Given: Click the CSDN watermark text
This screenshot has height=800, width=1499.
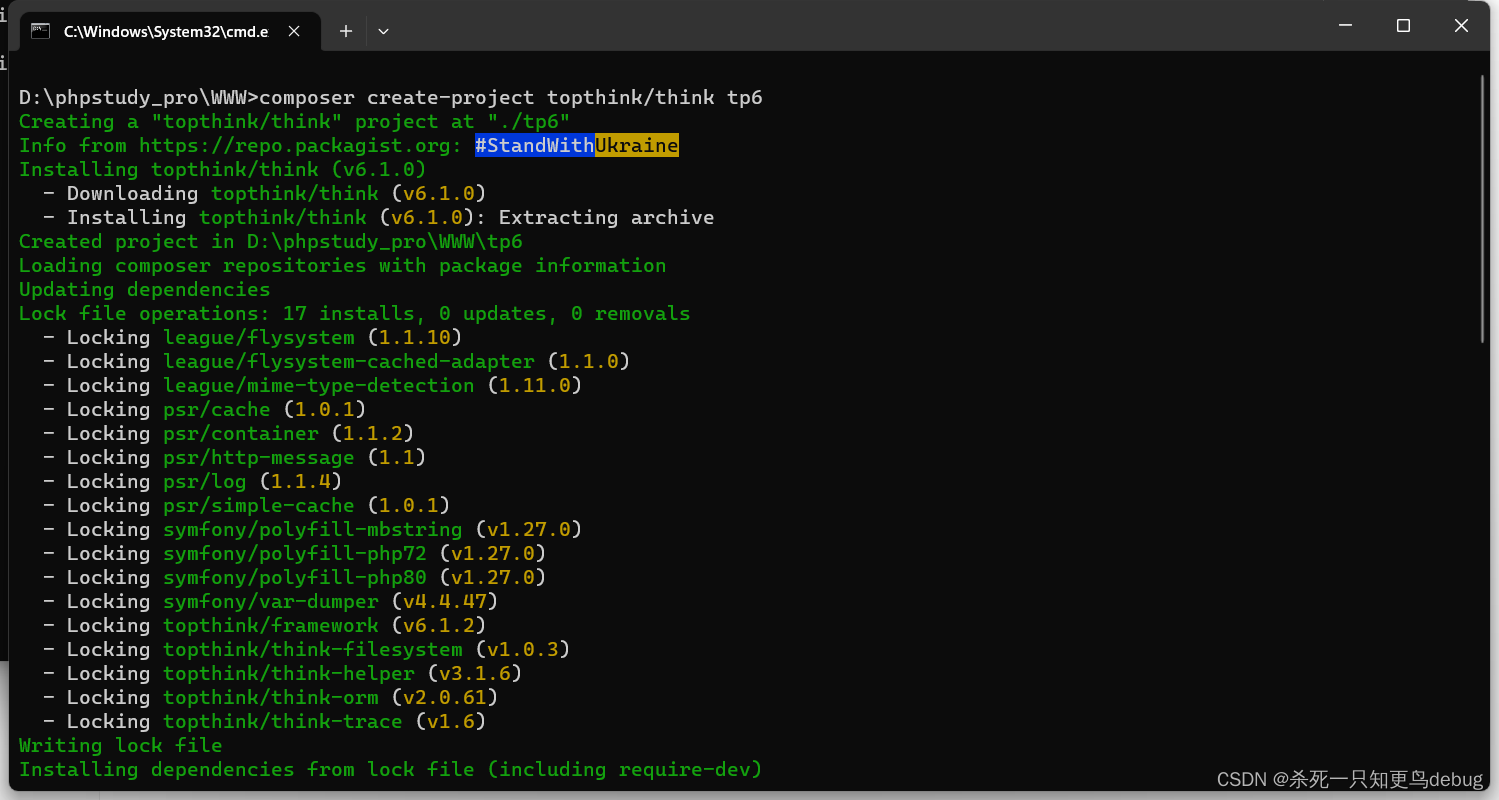Looking at the screenshot, I should point(1348,779).
